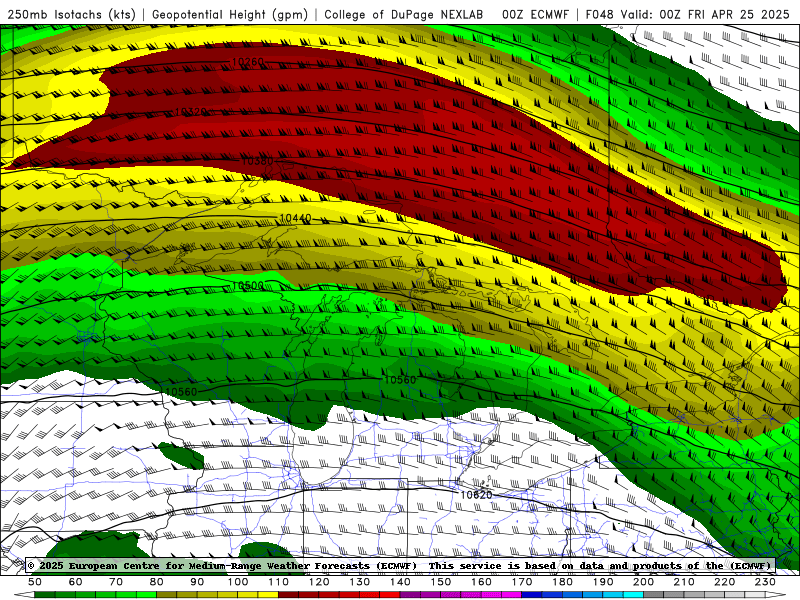Click the 150 knot color scale label

click(441, 582)
